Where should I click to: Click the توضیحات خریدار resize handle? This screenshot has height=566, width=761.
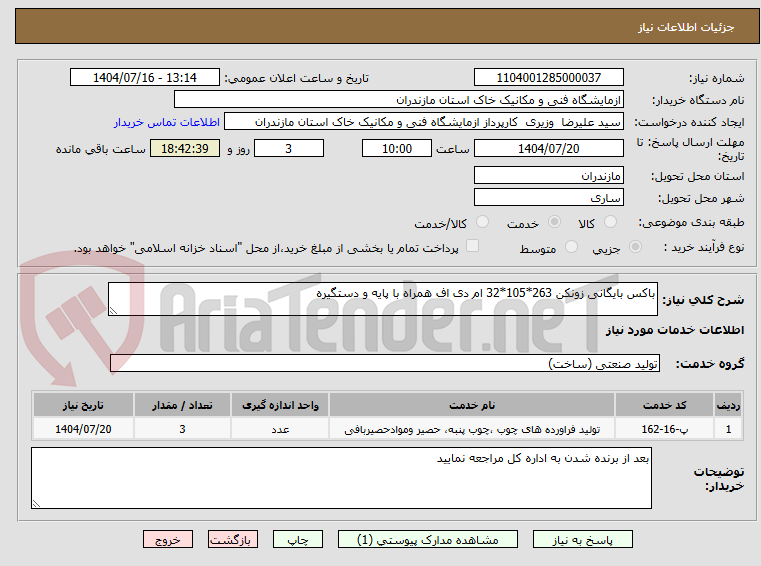click(x=36, y=503)
